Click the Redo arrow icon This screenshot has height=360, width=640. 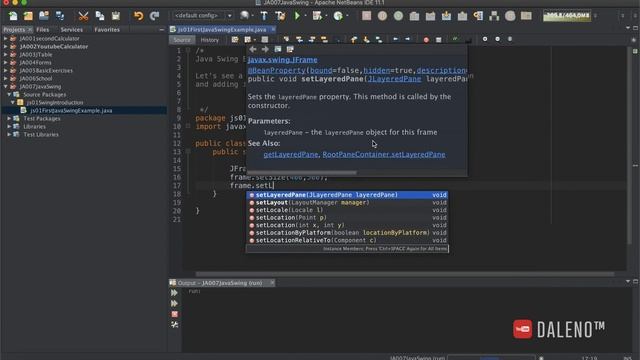tap(154, 16)
